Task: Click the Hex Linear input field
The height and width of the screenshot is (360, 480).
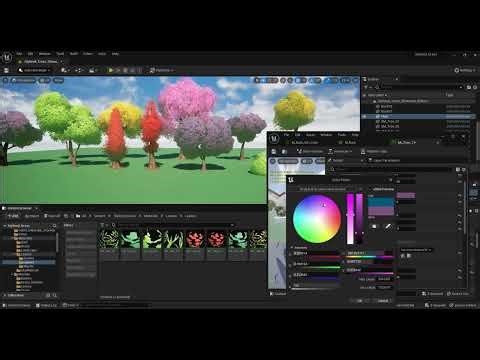Action: click(x=384, y=279)
